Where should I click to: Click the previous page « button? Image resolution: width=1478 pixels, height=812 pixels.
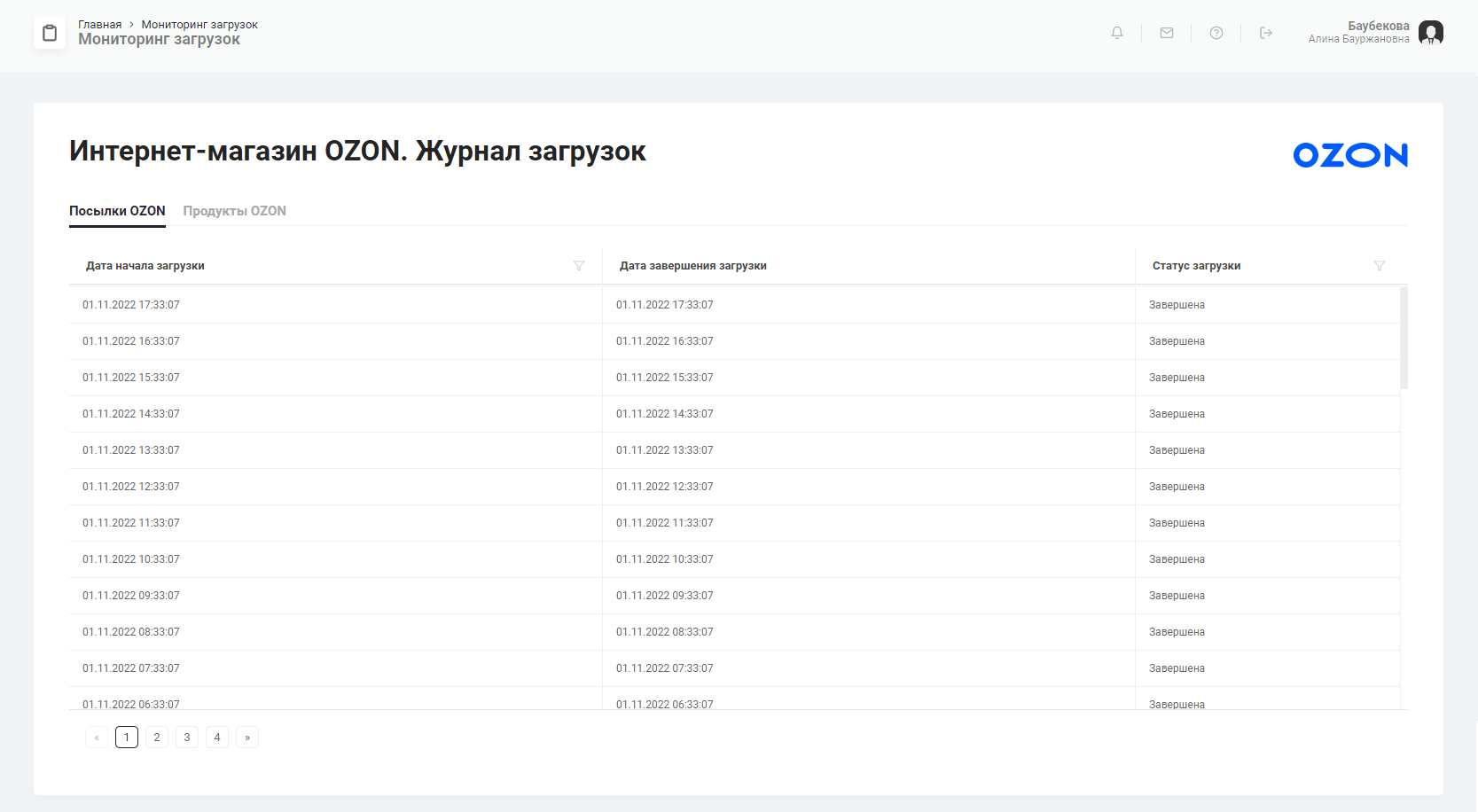point(96,737)
